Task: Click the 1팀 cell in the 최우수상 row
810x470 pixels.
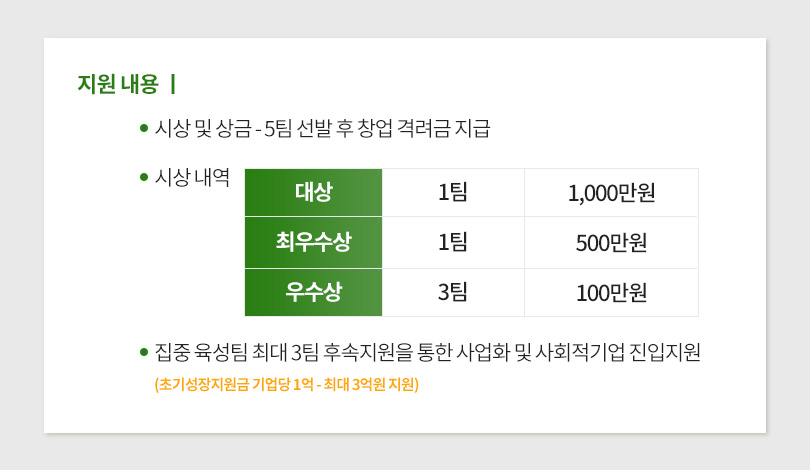Action: tap(453, 243)
